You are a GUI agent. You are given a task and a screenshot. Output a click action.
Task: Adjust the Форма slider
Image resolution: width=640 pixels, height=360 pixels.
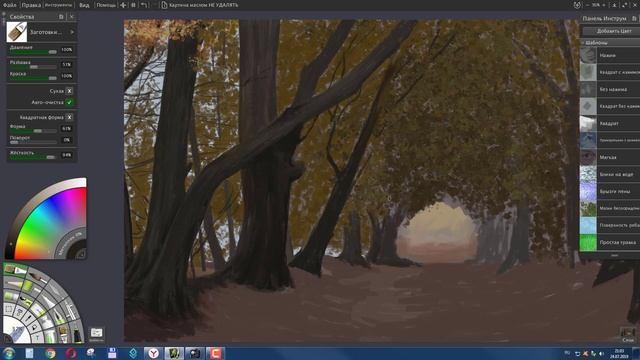click(33, 131)
